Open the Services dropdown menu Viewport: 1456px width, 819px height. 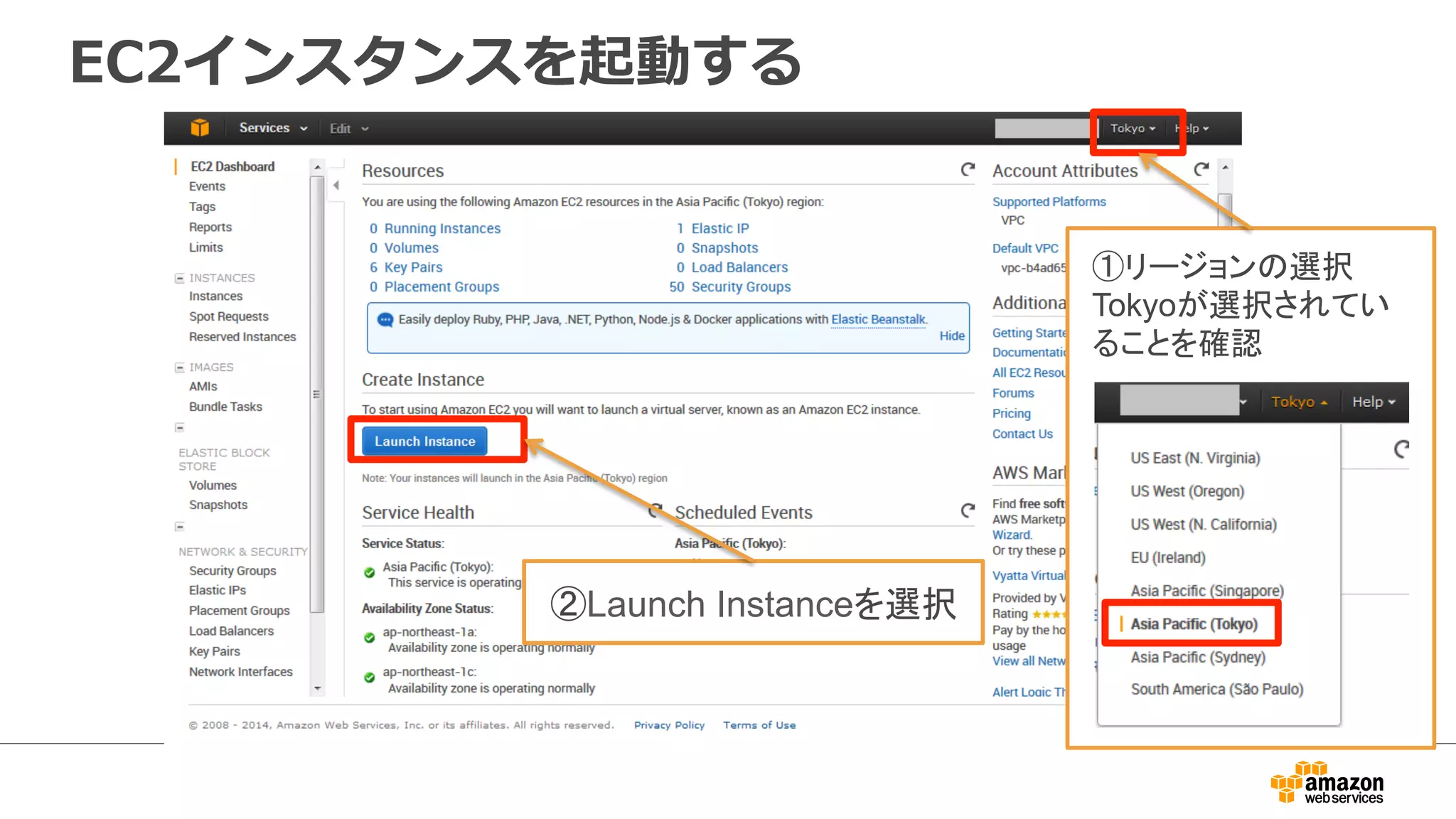click(273, 128)
